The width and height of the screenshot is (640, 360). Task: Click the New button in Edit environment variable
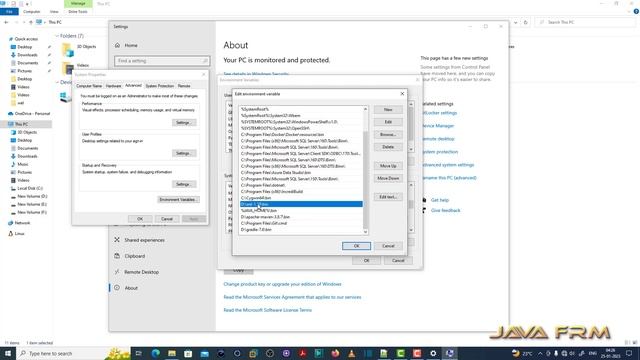tap(388, 110)
